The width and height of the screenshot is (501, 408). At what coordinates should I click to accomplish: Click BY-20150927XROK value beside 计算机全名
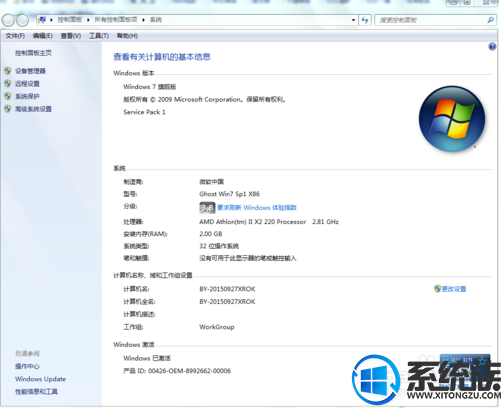pyautogui.click(x=227, y=302)
